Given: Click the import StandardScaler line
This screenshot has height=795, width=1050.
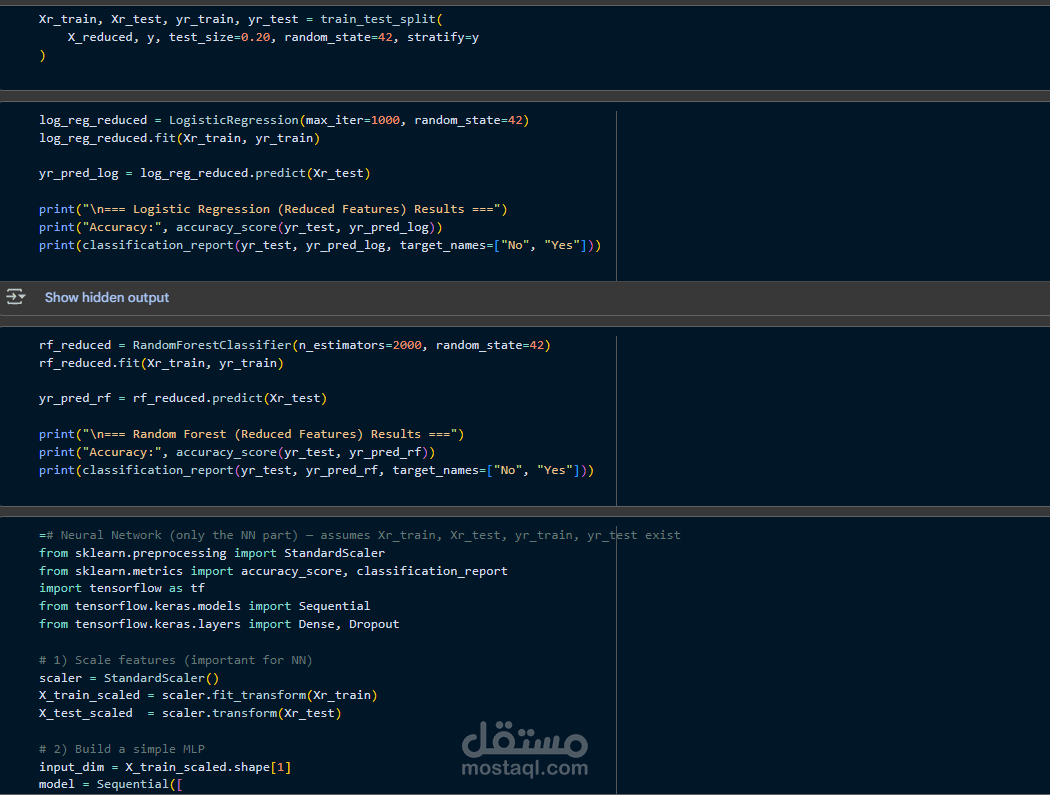Looking at the screenshot, I should pos(212,553).
